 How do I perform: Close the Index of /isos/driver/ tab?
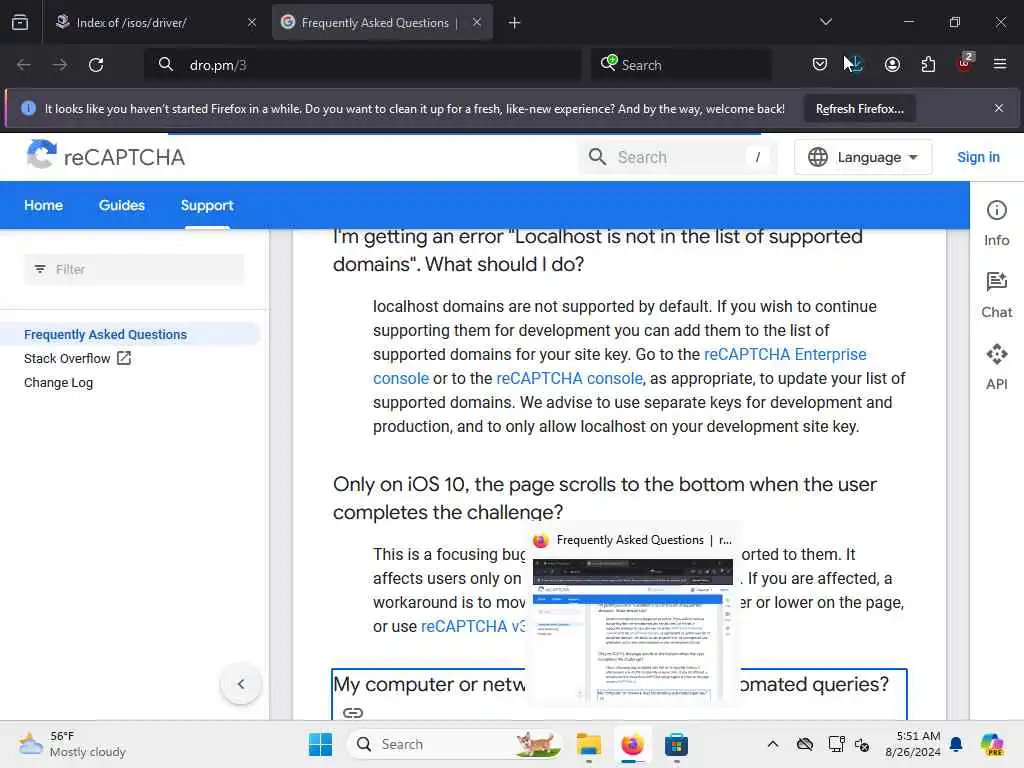tap(252, 22)
